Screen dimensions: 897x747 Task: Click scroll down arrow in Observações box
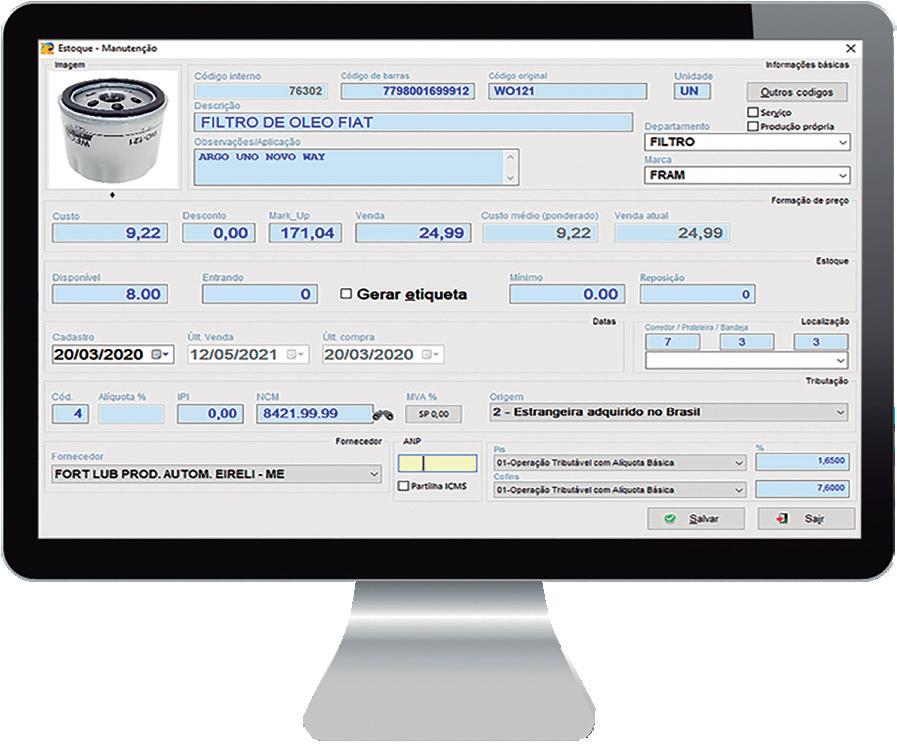coord(510,178)
